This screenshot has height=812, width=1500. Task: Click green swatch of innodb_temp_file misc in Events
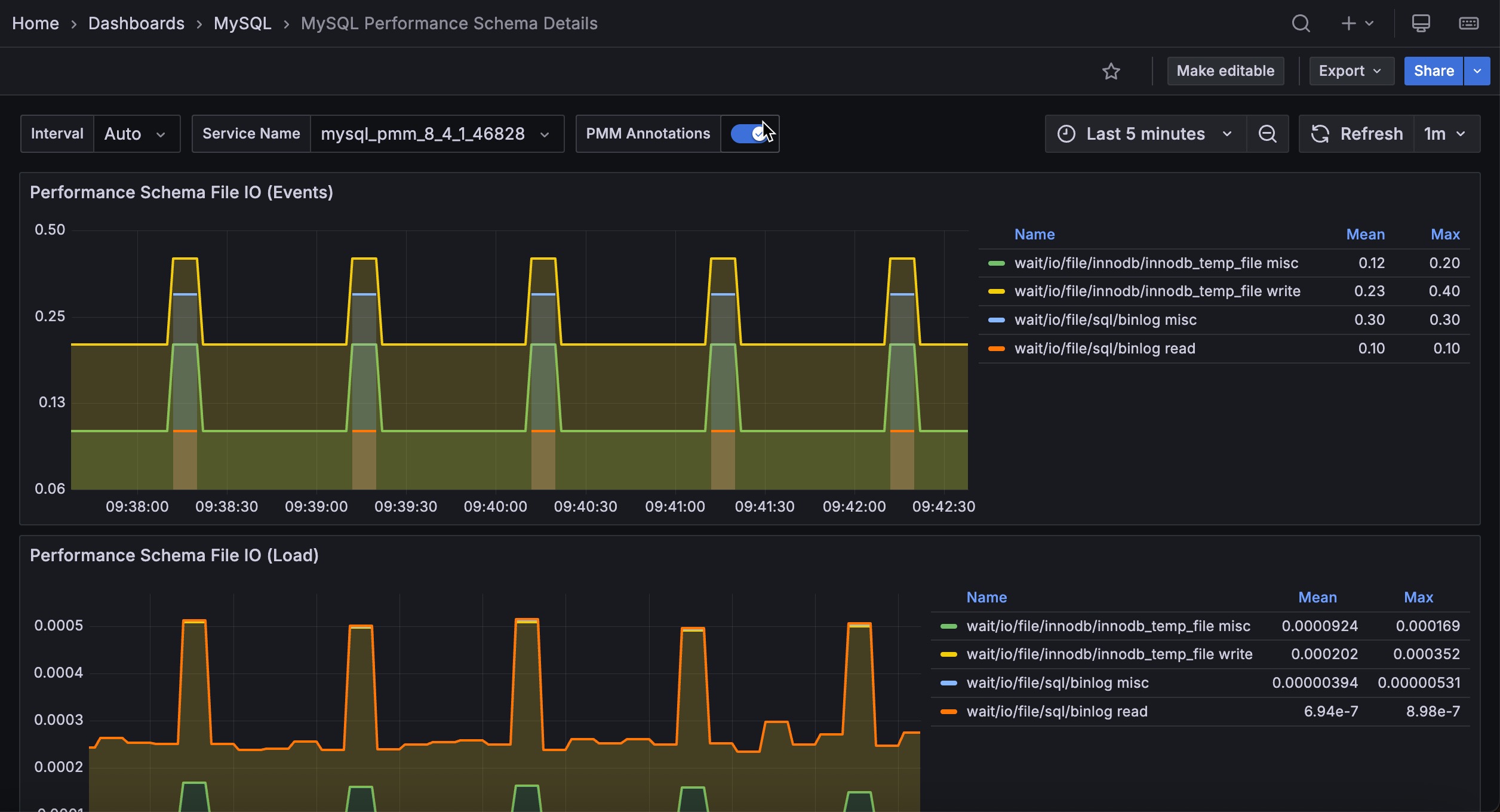click(x=996, y=263)
